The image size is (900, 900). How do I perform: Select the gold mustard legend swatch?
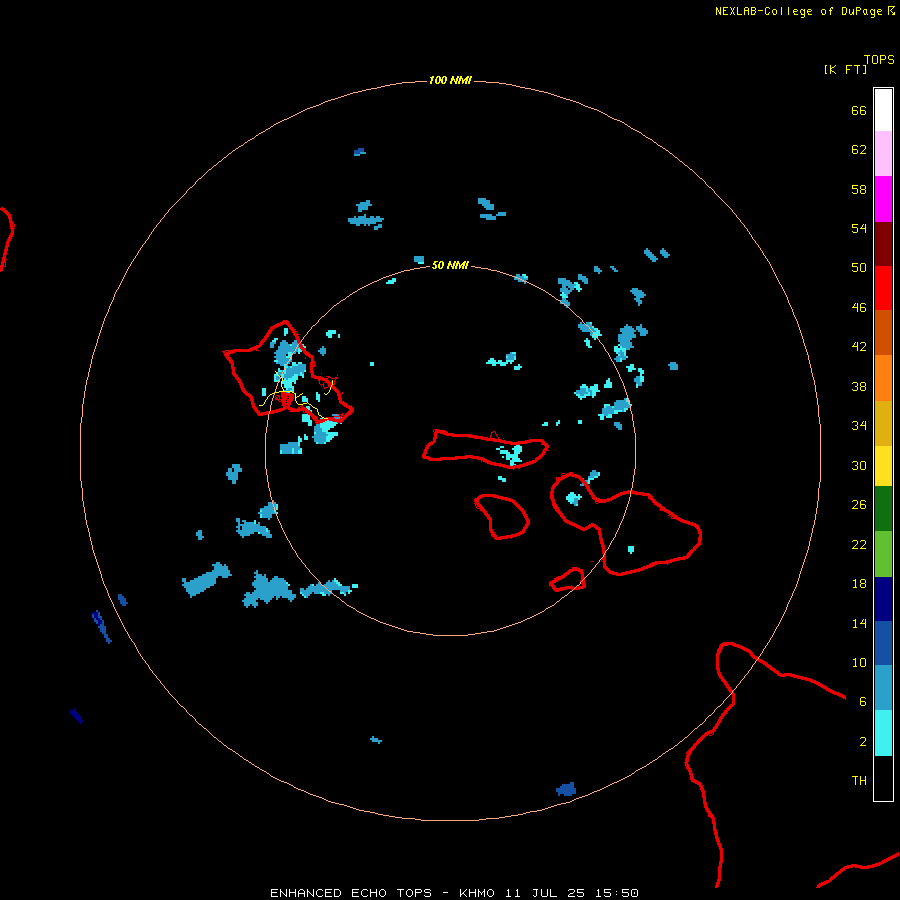883,423
